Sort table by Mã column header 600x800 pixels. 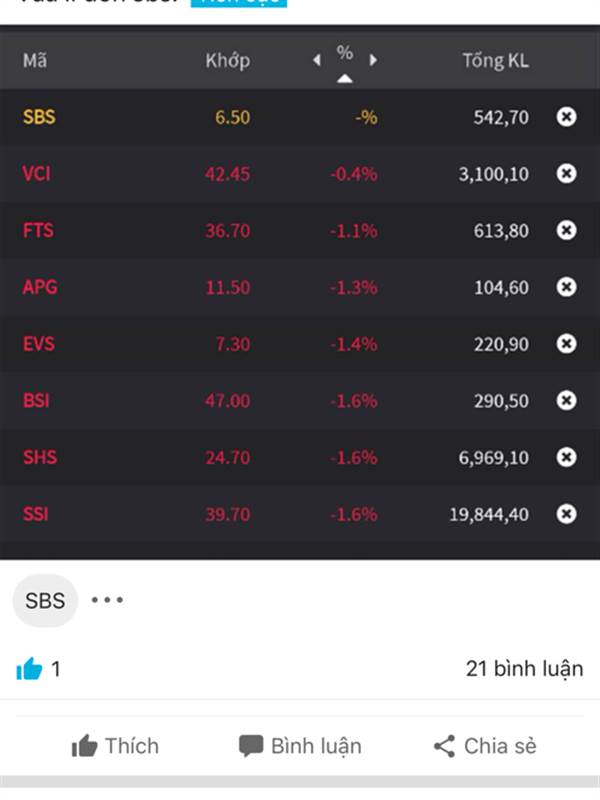[x=35, y=61]
